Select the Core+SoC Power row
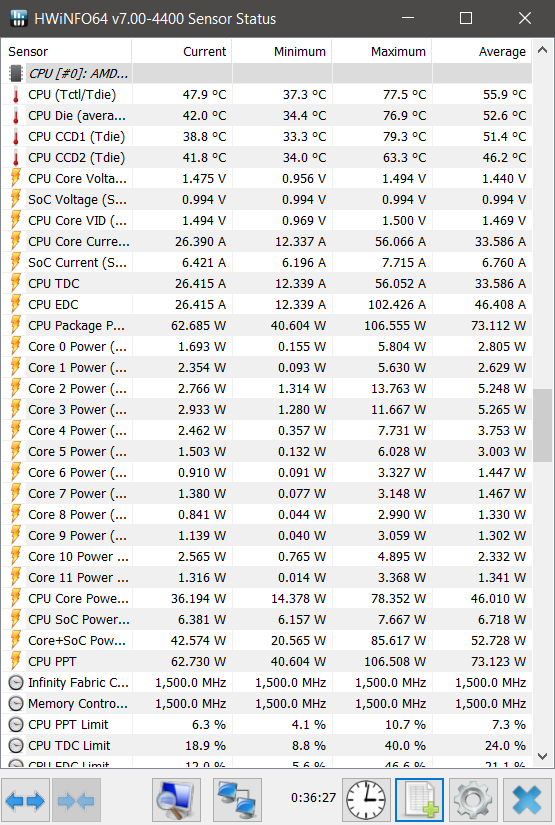 point(267,640)
